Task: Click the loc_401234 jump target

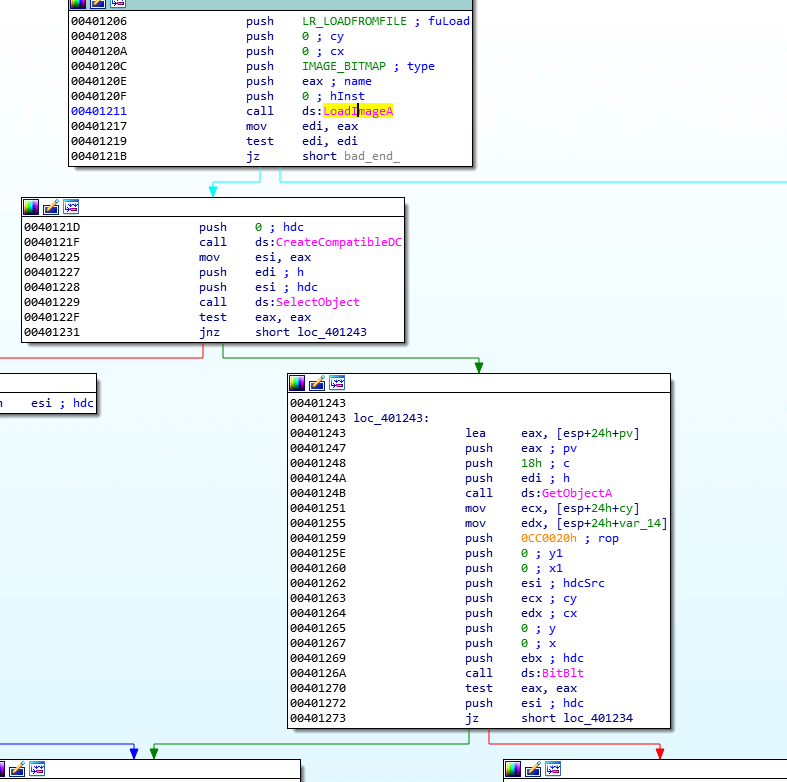Action: [598, 718]
